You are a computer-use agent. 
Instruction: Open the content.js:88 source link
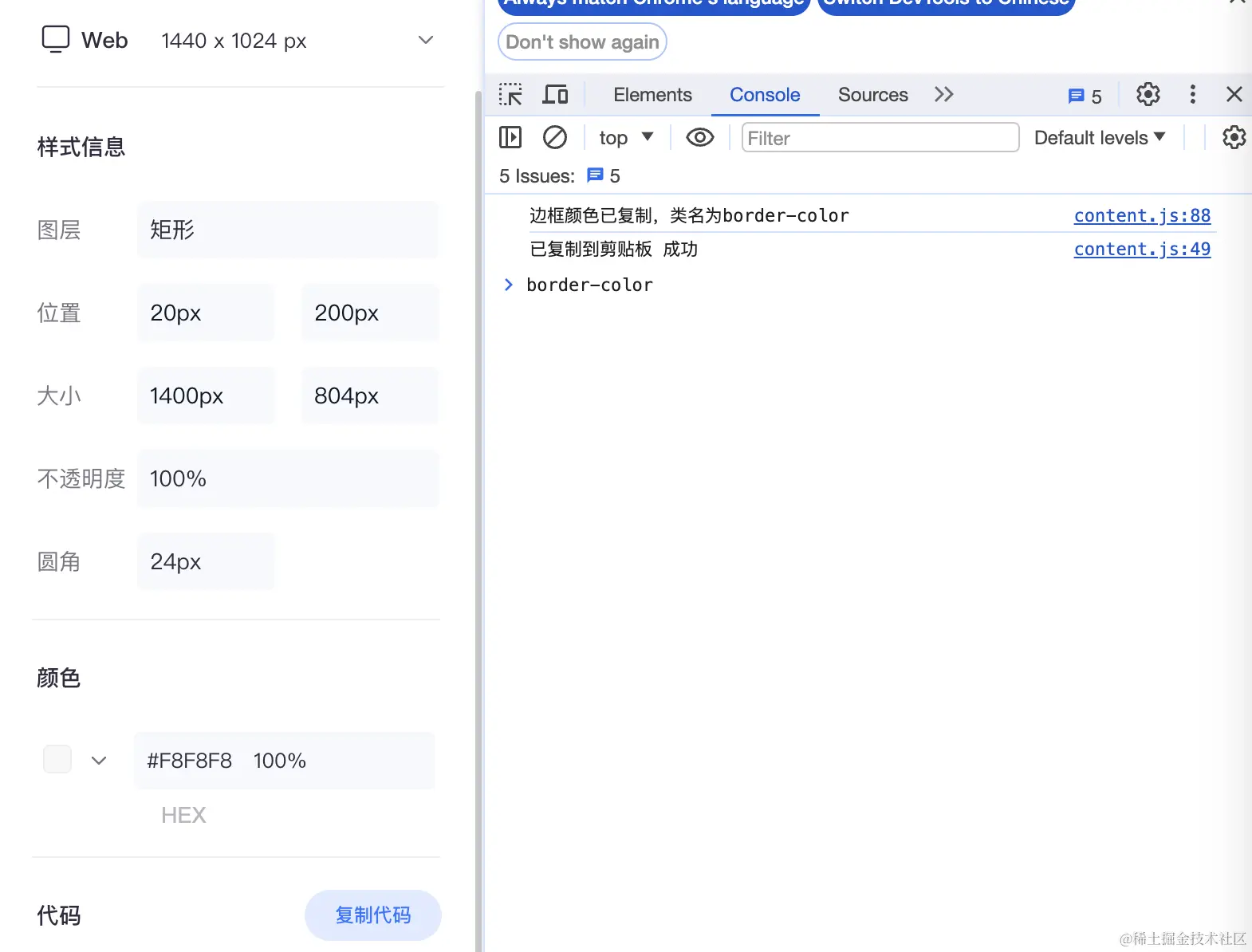tap(1142, 215)
